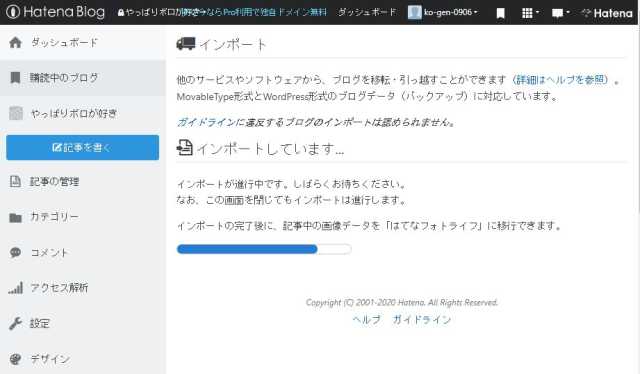Open ダッシュボード link in top bar
Screen dimensions: 640x374
click(367, 12)
